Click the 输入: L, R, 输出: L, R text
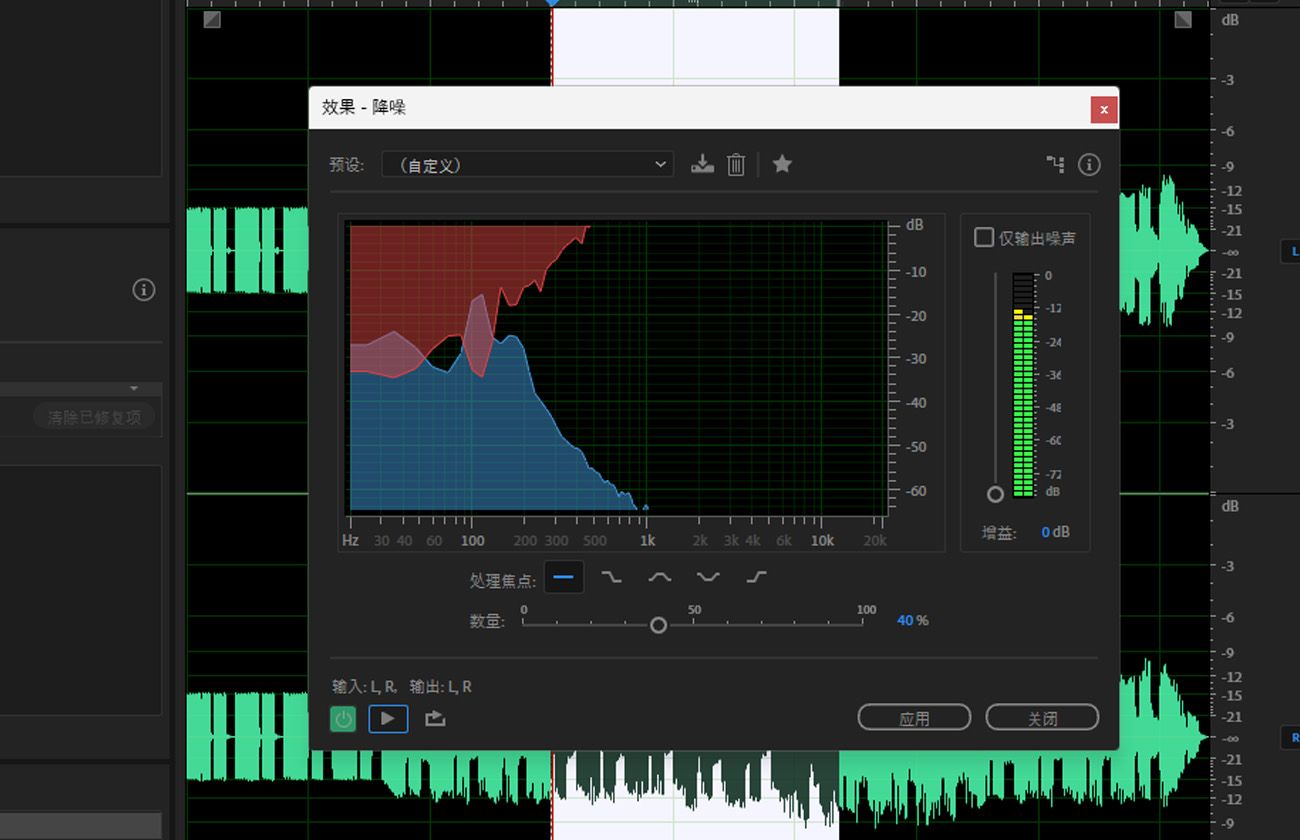This screenshot has height=840, width=1300. 402,686
